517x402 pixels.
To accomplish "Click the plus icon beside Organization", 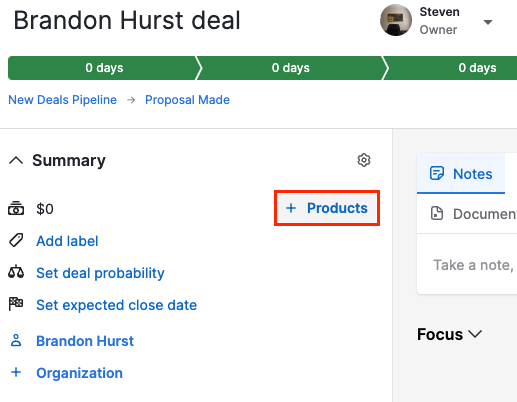I will [16, 372].
